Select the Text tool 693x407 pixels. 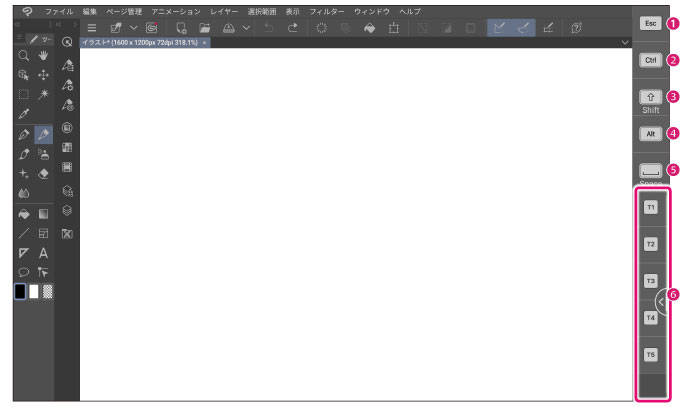pos(43,253)
